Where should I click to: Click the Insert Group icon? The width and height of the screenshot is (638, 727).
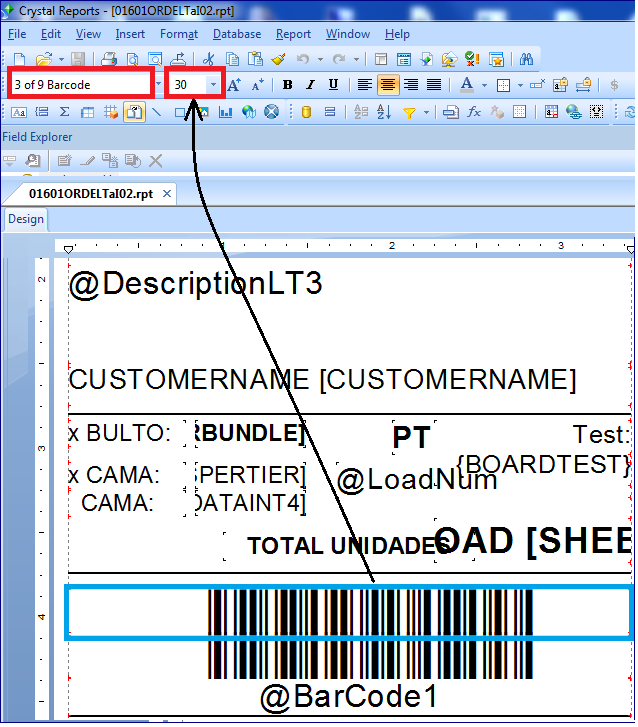(42, 112)
